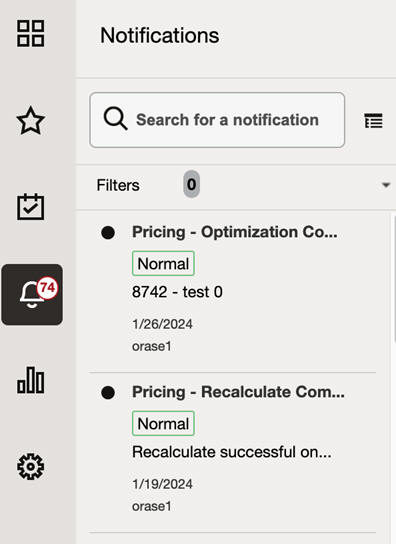Toggle unread dot on Optimization notification
This screenshot has width=396, height=544.
tap(108, 232)
